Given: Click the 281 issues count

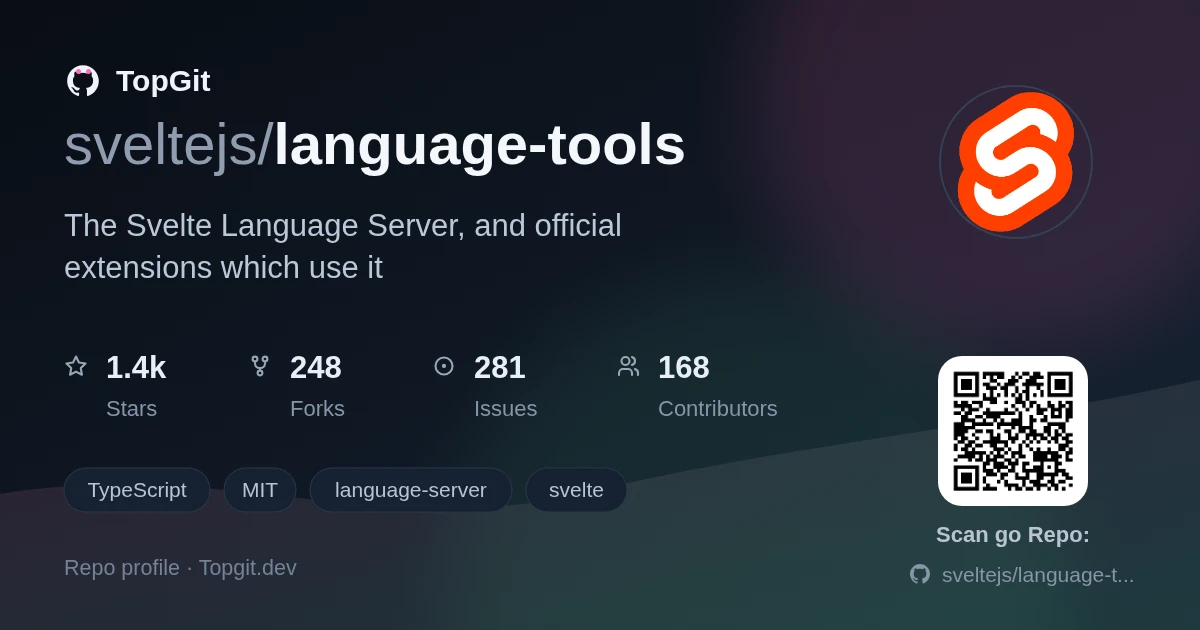Looking at the screenshot, I should click(500, 367).
